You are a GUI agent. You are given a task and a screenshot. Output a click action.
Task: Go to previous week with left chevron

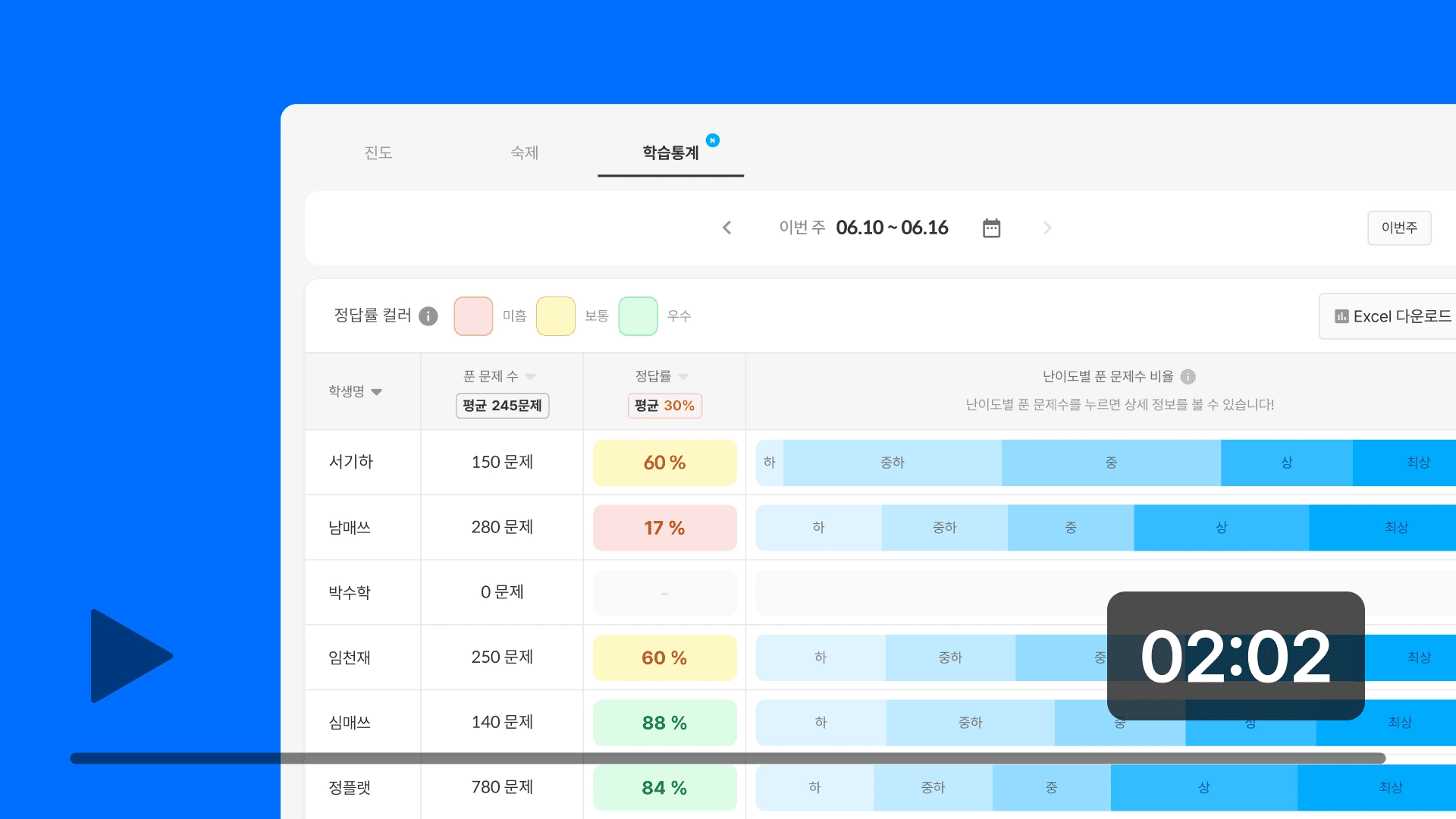coord(726,228)
